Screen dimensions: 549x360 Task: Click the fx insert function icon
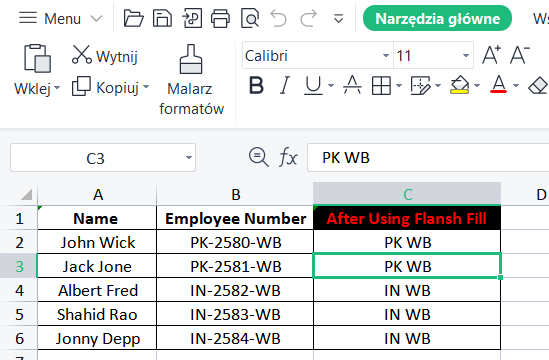pos(288,157)
